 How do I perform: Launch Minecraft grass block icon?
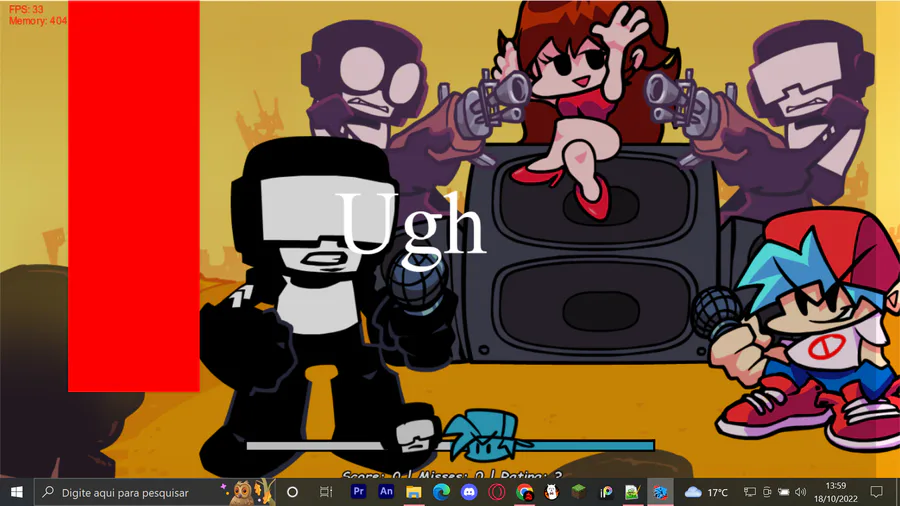coord(579,492)
